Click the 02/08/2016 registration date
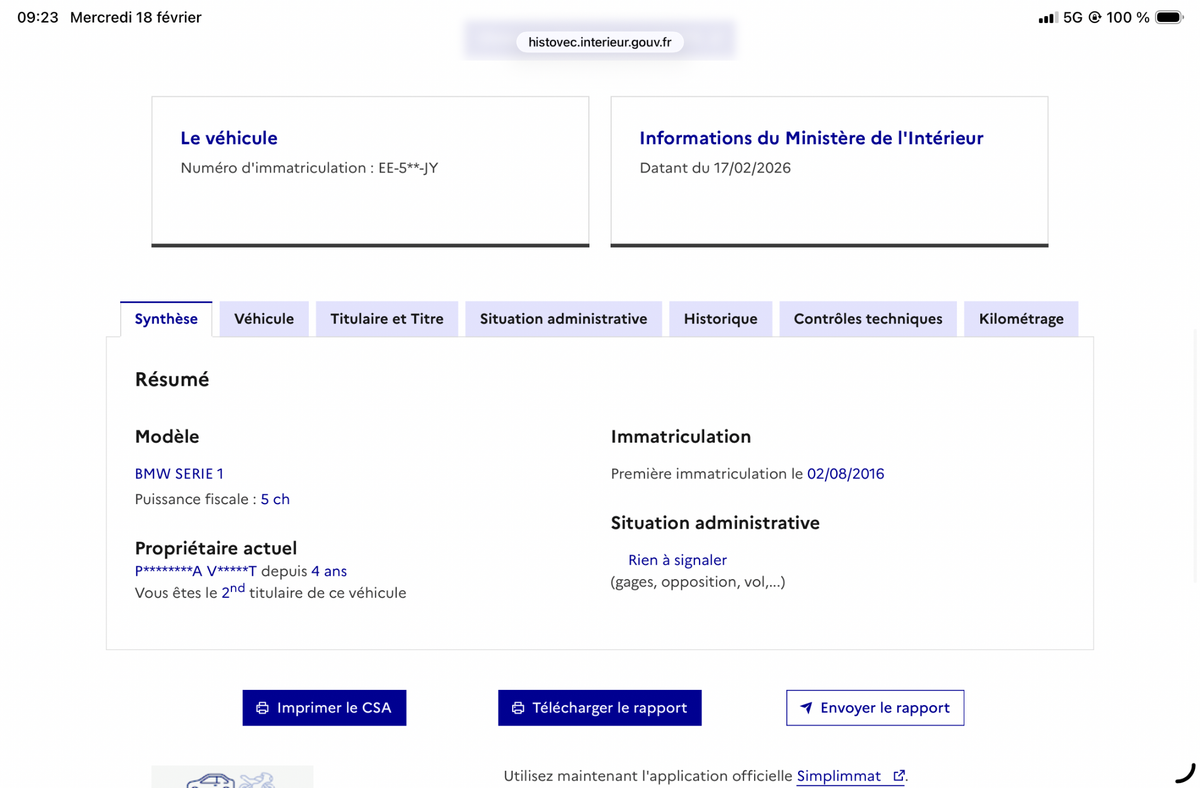 [846, 474]
